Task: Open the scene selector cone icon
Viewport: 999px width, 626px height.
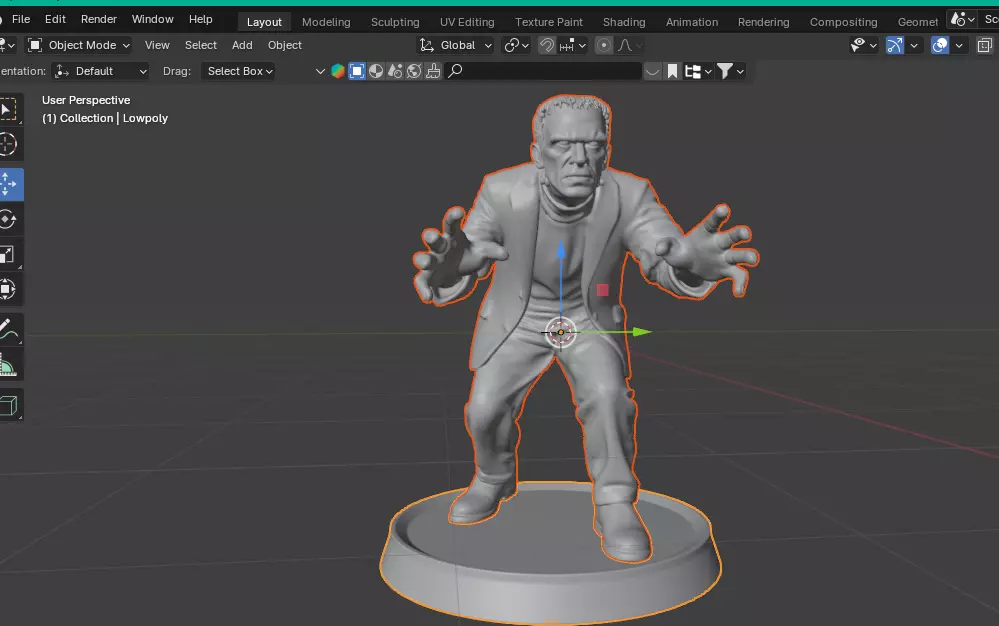Action: click(962, 19)
